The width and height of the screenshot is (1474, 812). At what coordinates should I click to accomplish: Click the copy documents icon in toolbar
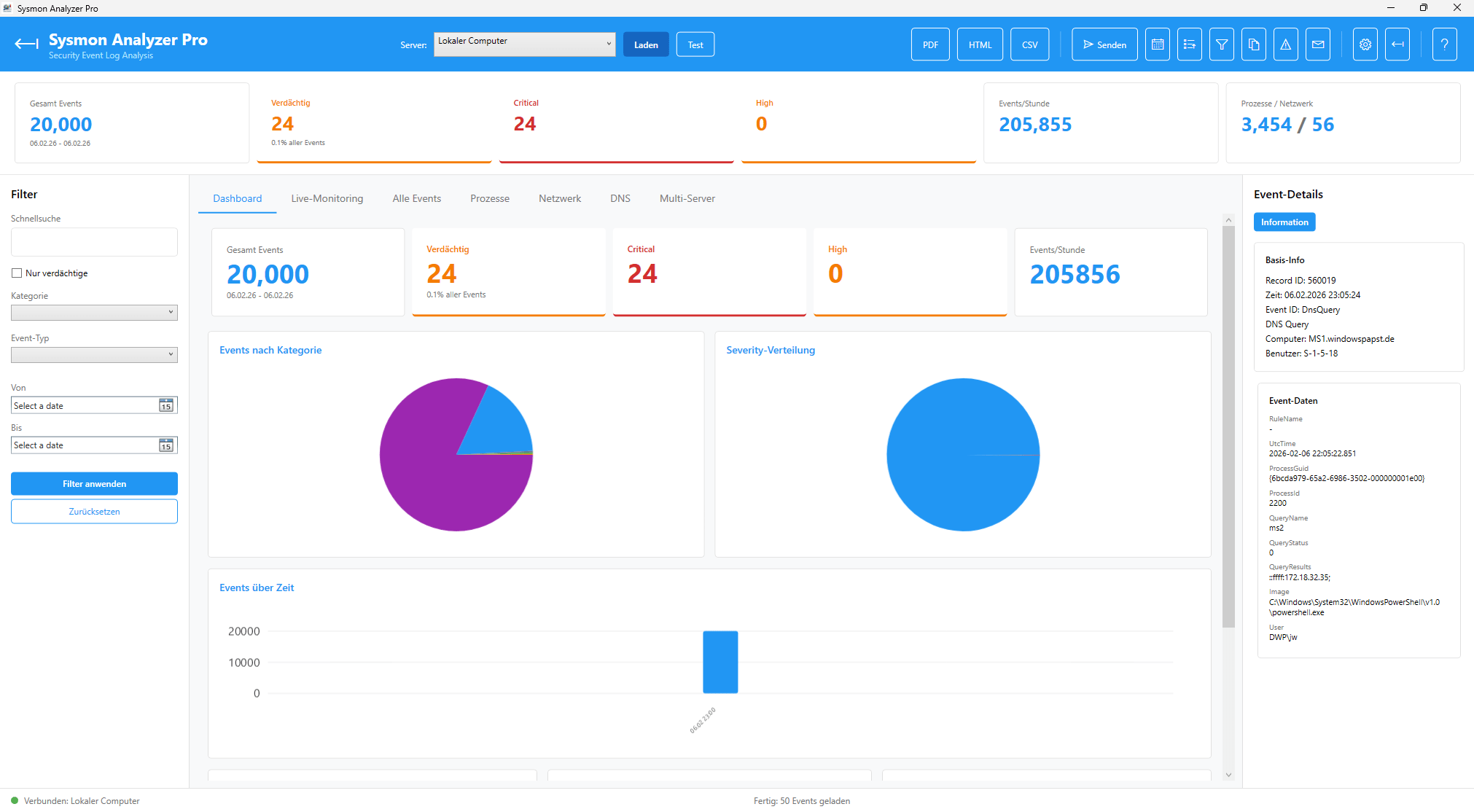pos(1253,44)
